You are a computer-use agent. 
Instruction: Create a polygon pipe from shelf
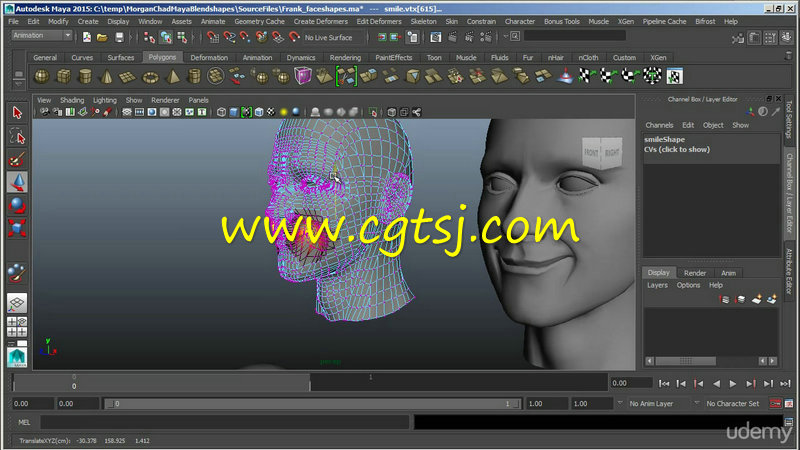click(x=194, y=77)
